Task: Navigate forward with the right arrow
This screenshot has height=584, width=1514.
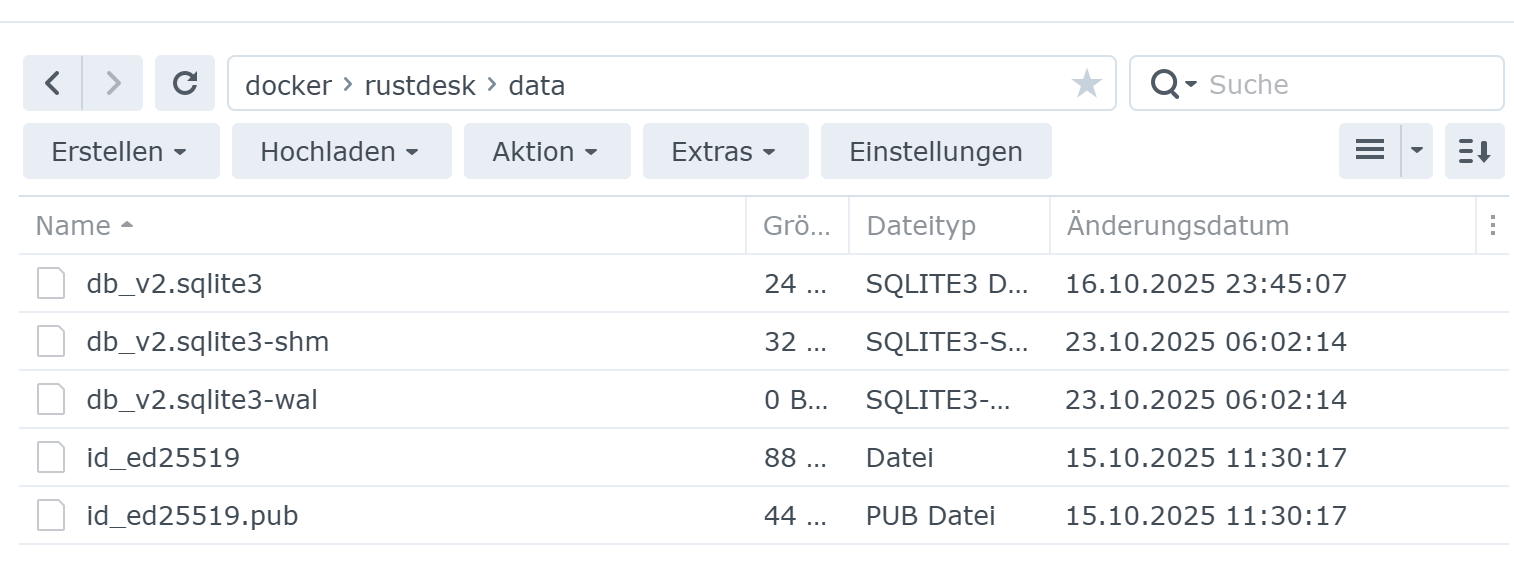Action: [113, 83]
